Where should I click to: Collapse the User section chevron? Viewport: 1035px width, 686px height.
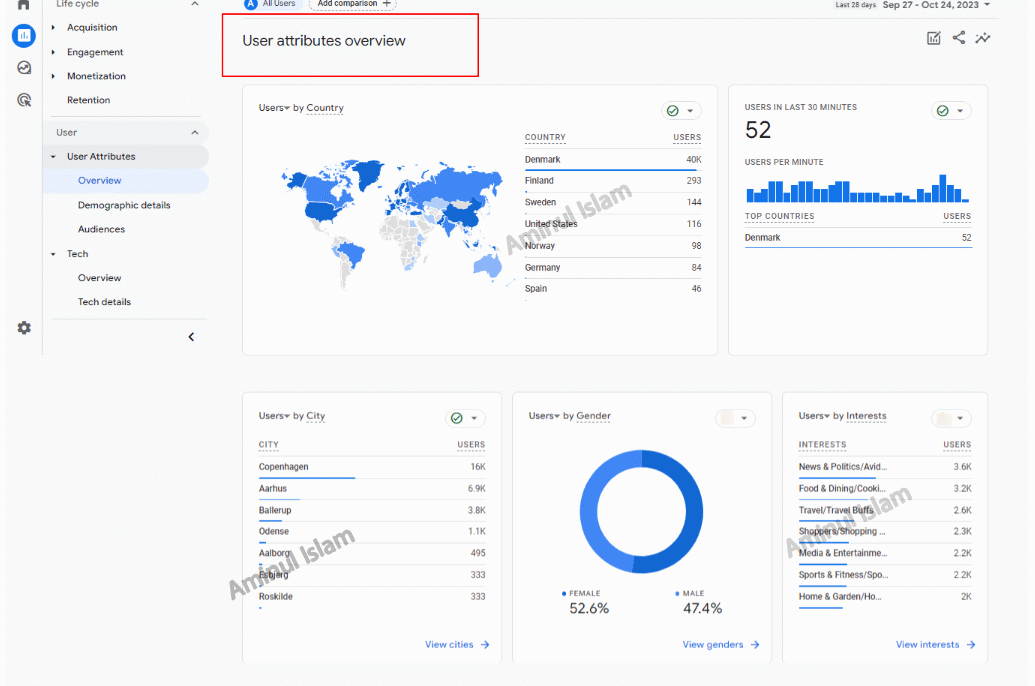point(194,132)
